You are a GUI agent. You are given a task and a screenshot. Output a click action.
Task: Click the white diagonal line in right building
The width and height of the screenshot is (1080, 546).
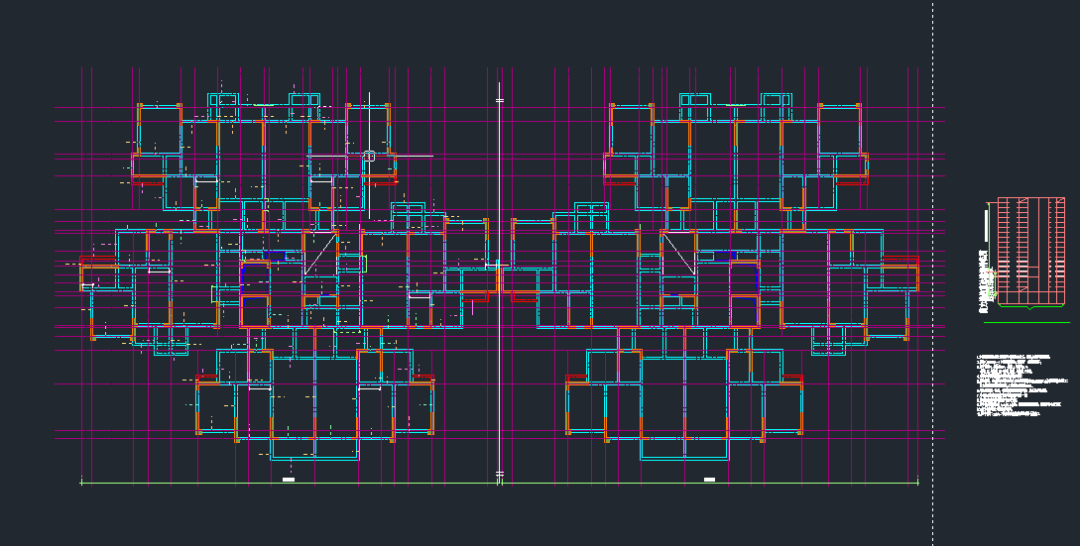pos(678,254)
